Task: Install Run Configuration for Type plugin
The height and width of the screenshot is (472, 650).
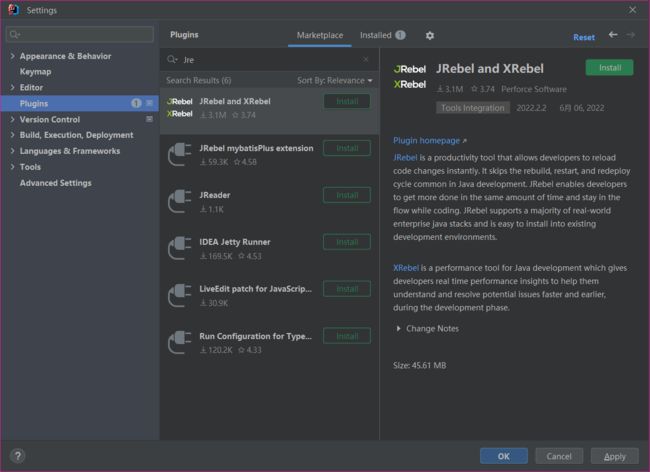Action: (347, 336)
